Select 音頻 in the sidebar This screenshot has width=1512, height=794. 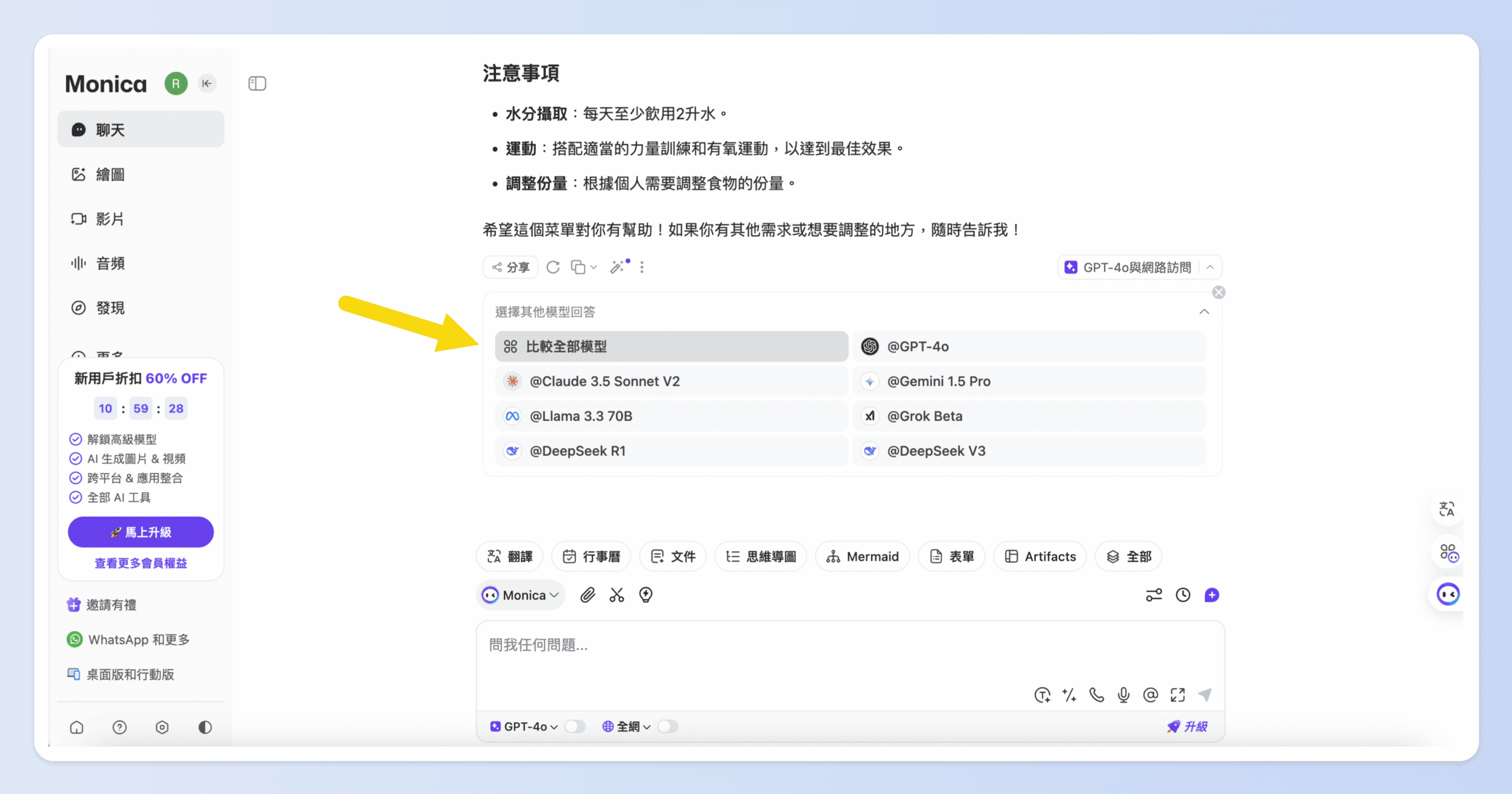pyautogui.click(x=141, y=263)
